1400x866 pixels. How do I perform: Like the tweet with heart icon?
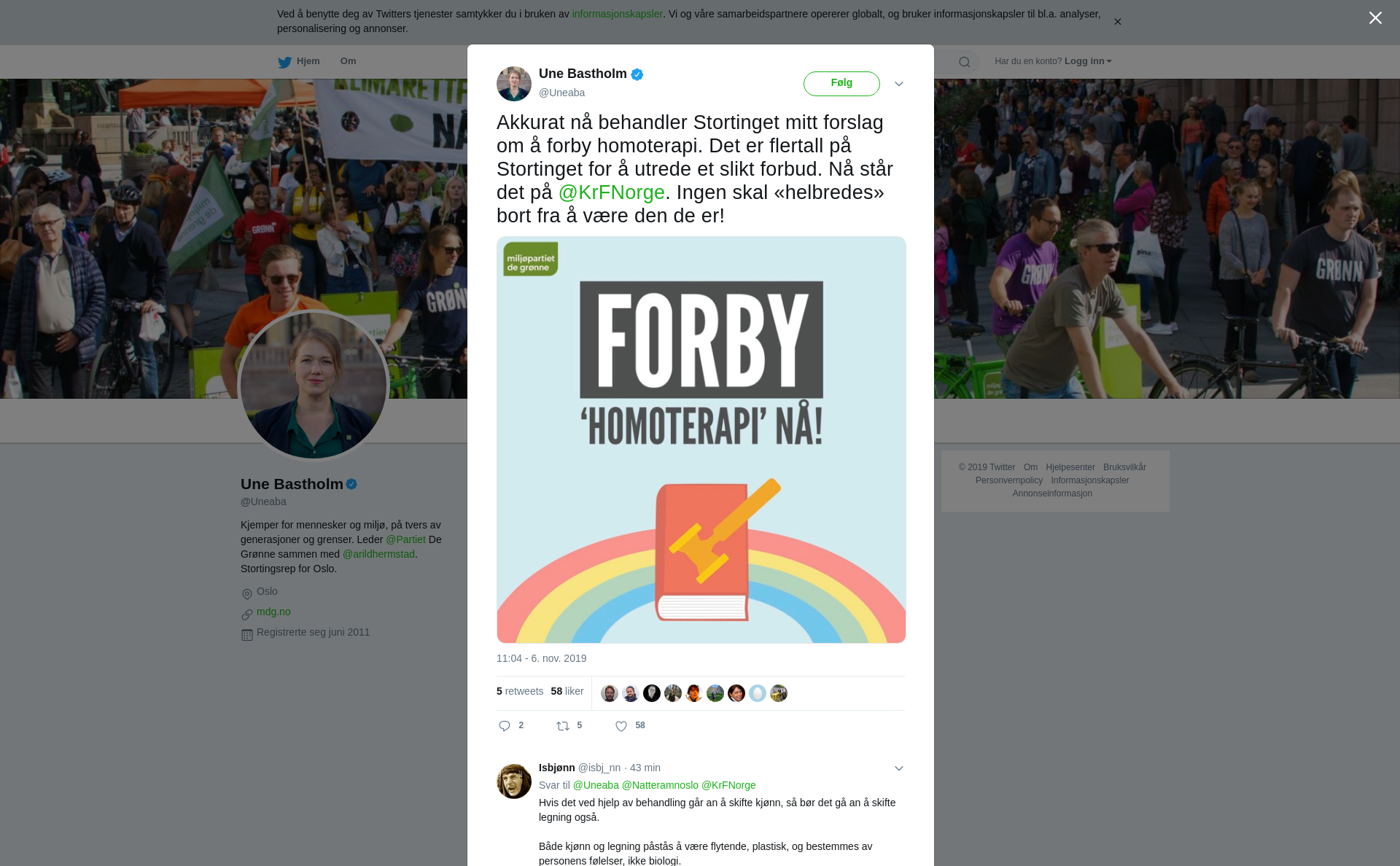coord(621,726)
